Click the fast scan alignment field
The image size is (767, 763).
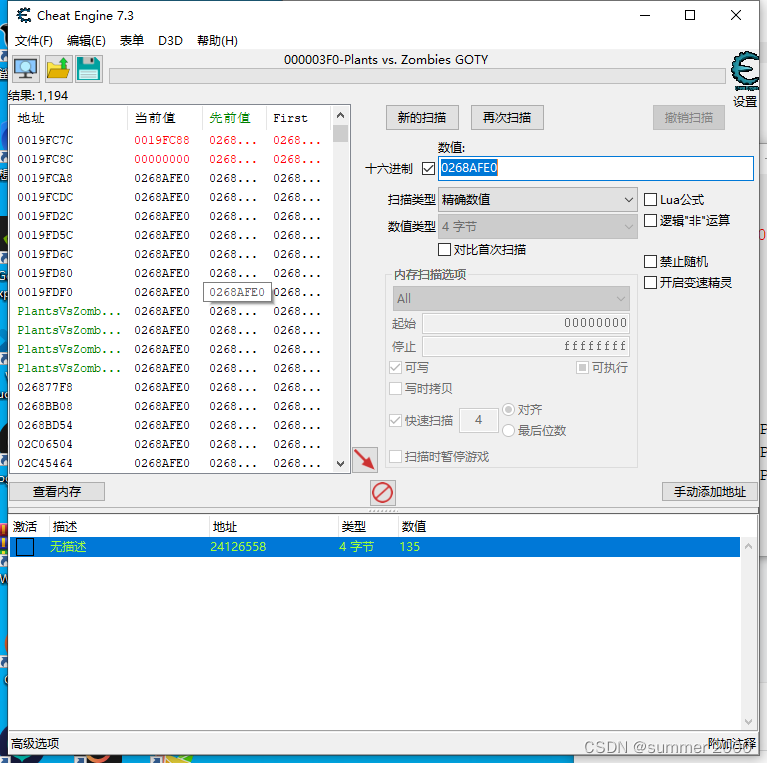tap(478, 420)
